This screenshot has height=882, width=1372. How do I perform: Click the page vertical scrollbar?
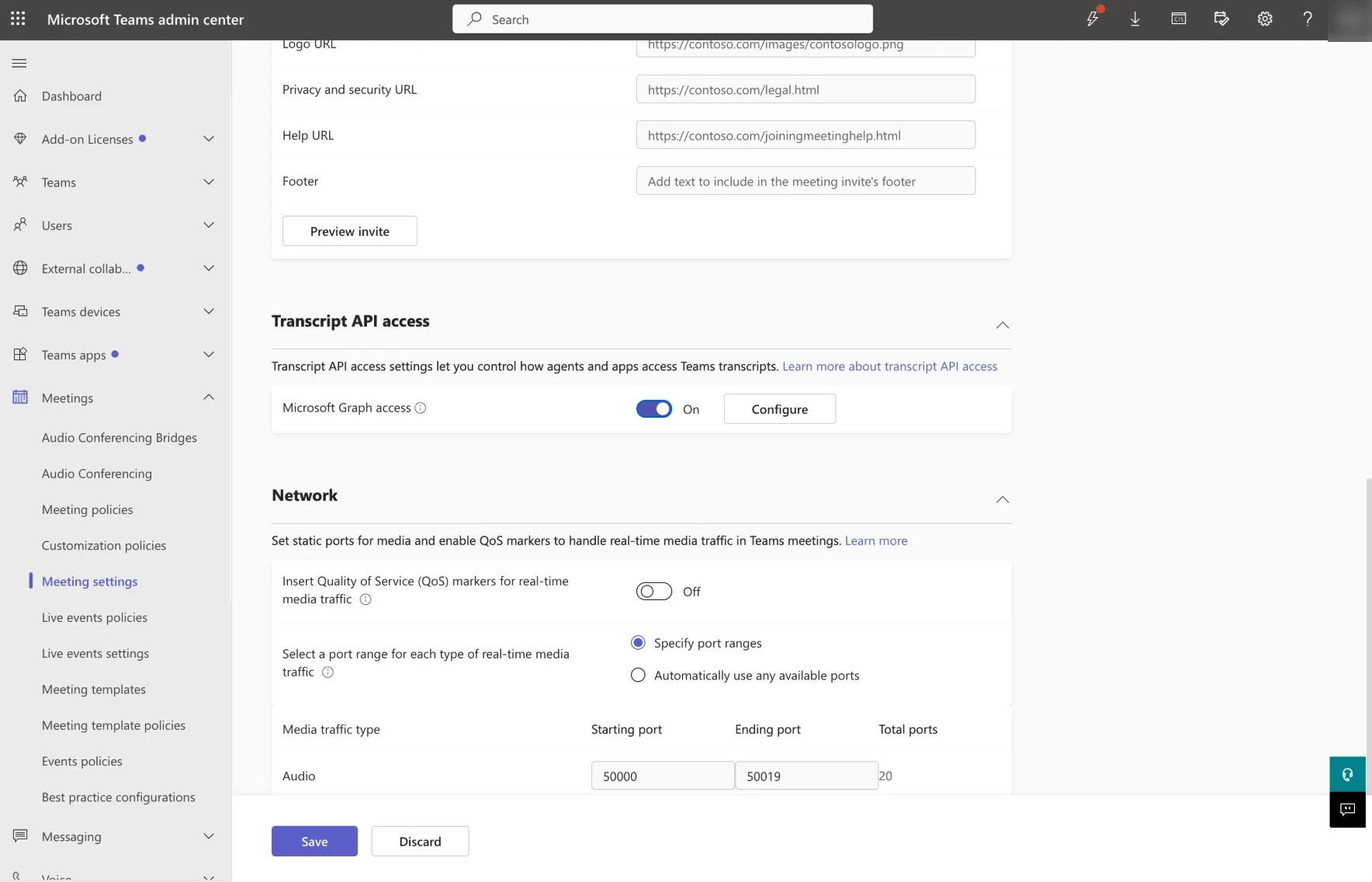click(1369, 636)
